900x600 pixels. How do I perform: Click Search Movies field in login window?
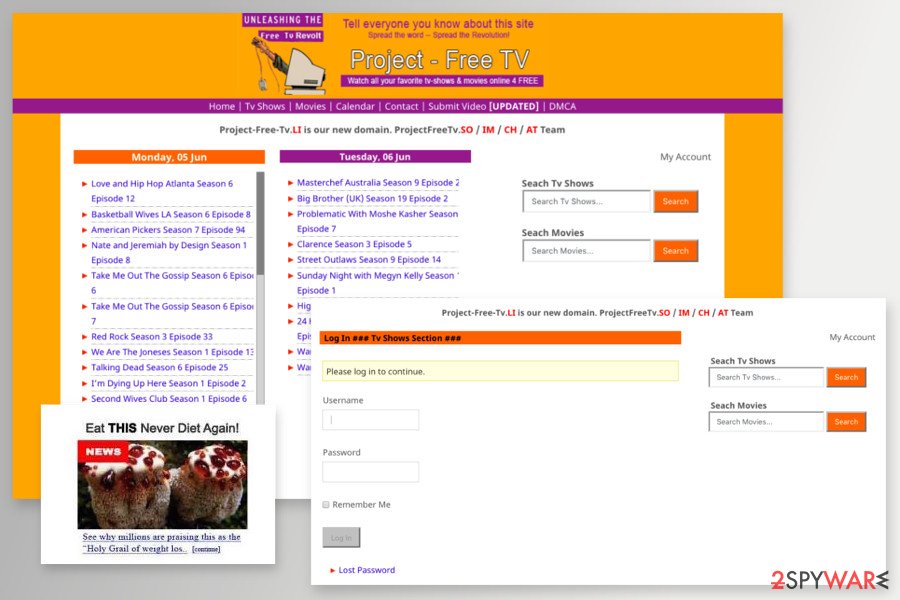point(767,422)
